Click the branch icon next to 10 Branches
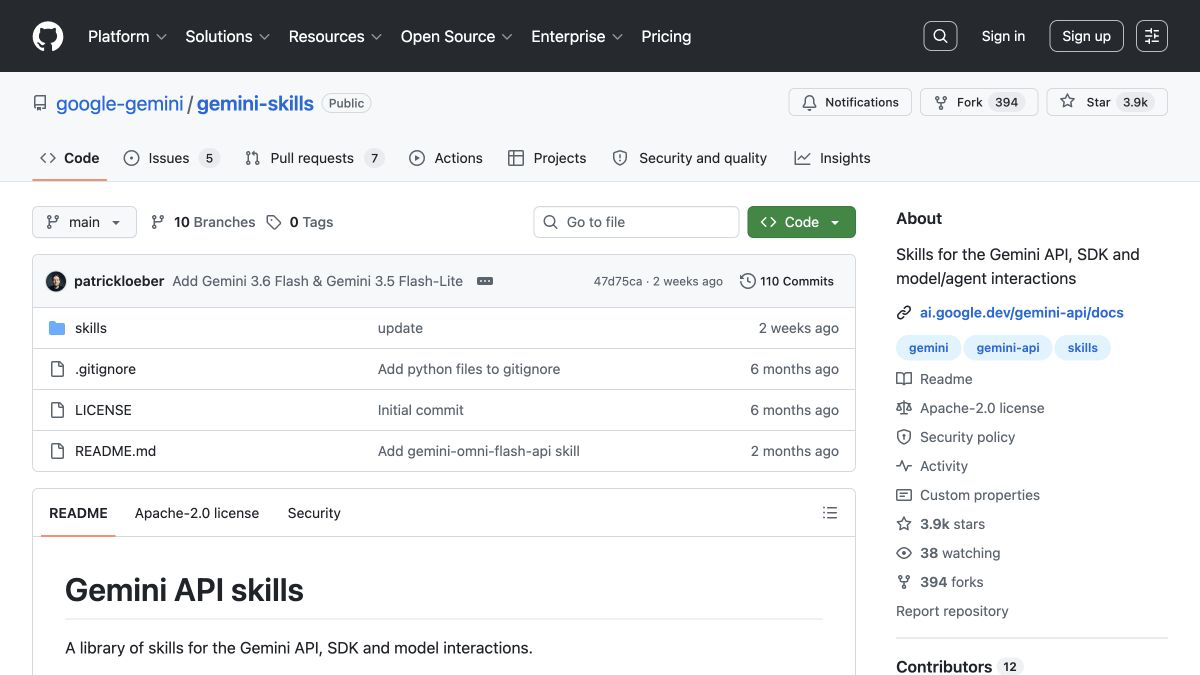Viewport: 1200px width, 675px height. 158,222
